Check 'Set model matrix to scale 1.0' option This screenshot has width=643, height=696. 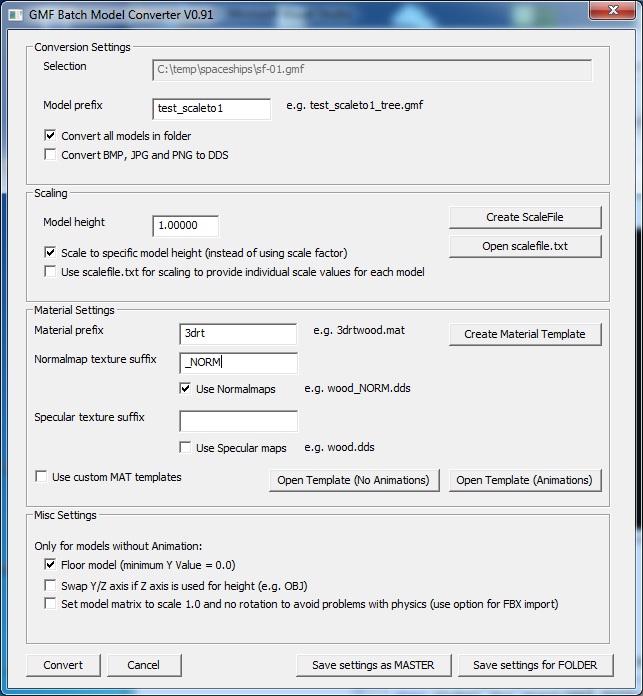click(x=51, y=604)
